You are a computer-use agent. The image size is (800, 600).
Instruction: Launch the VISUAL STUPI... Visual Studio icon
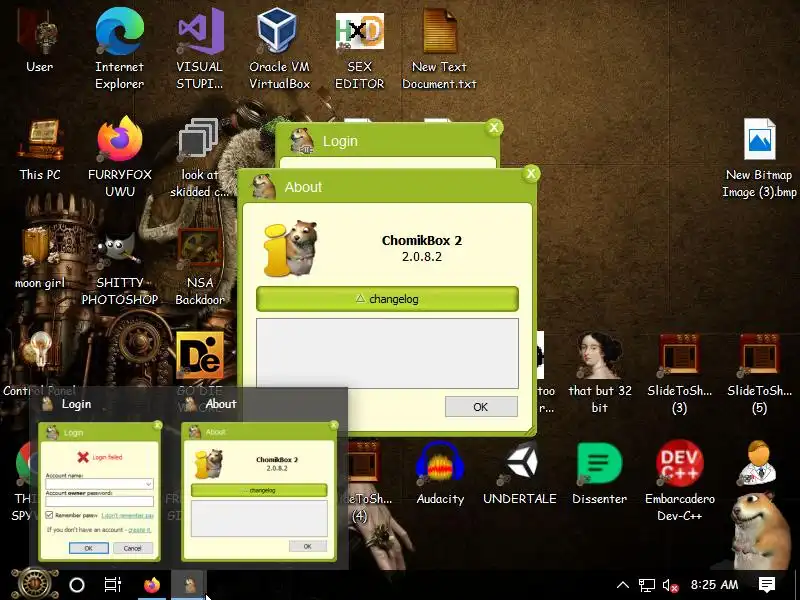click(199, 50)
